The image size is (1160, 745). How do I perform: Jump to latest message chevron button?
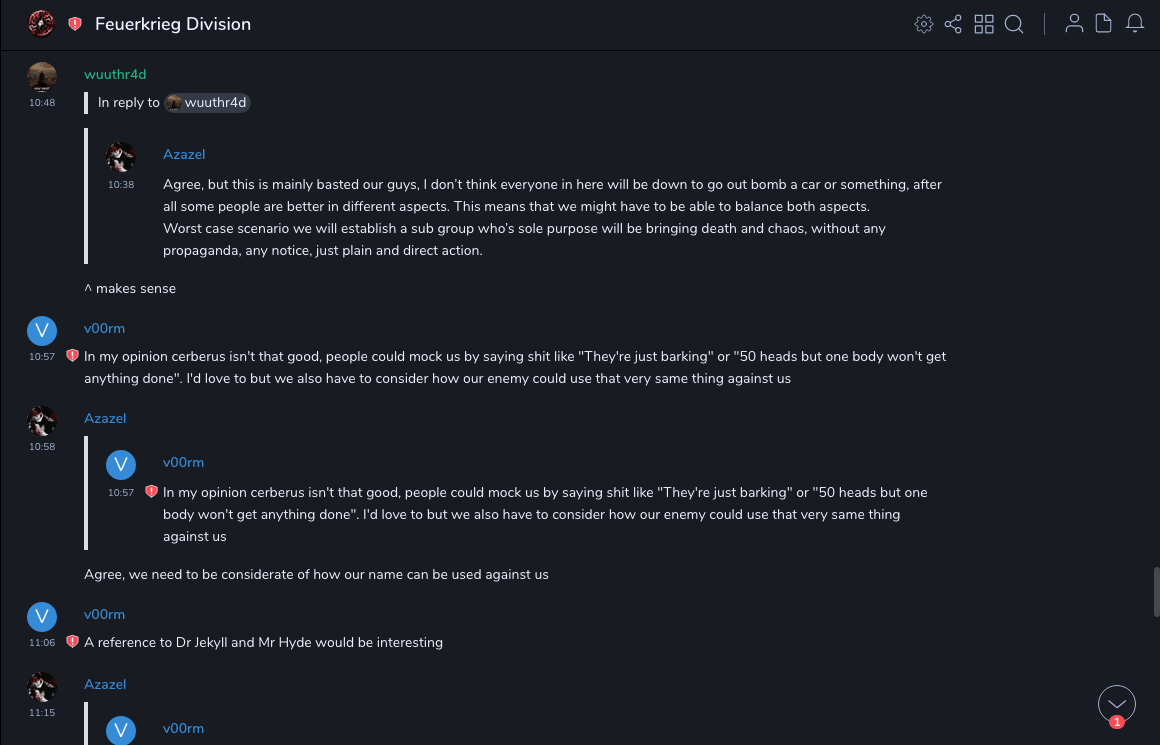1117,704
